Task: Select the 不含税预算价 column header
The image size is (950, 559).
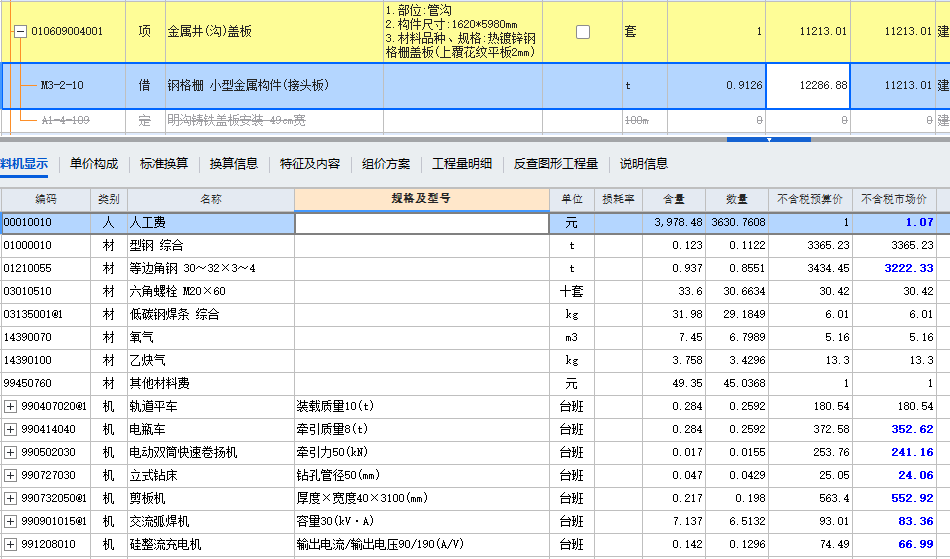Action: [810, 199]
